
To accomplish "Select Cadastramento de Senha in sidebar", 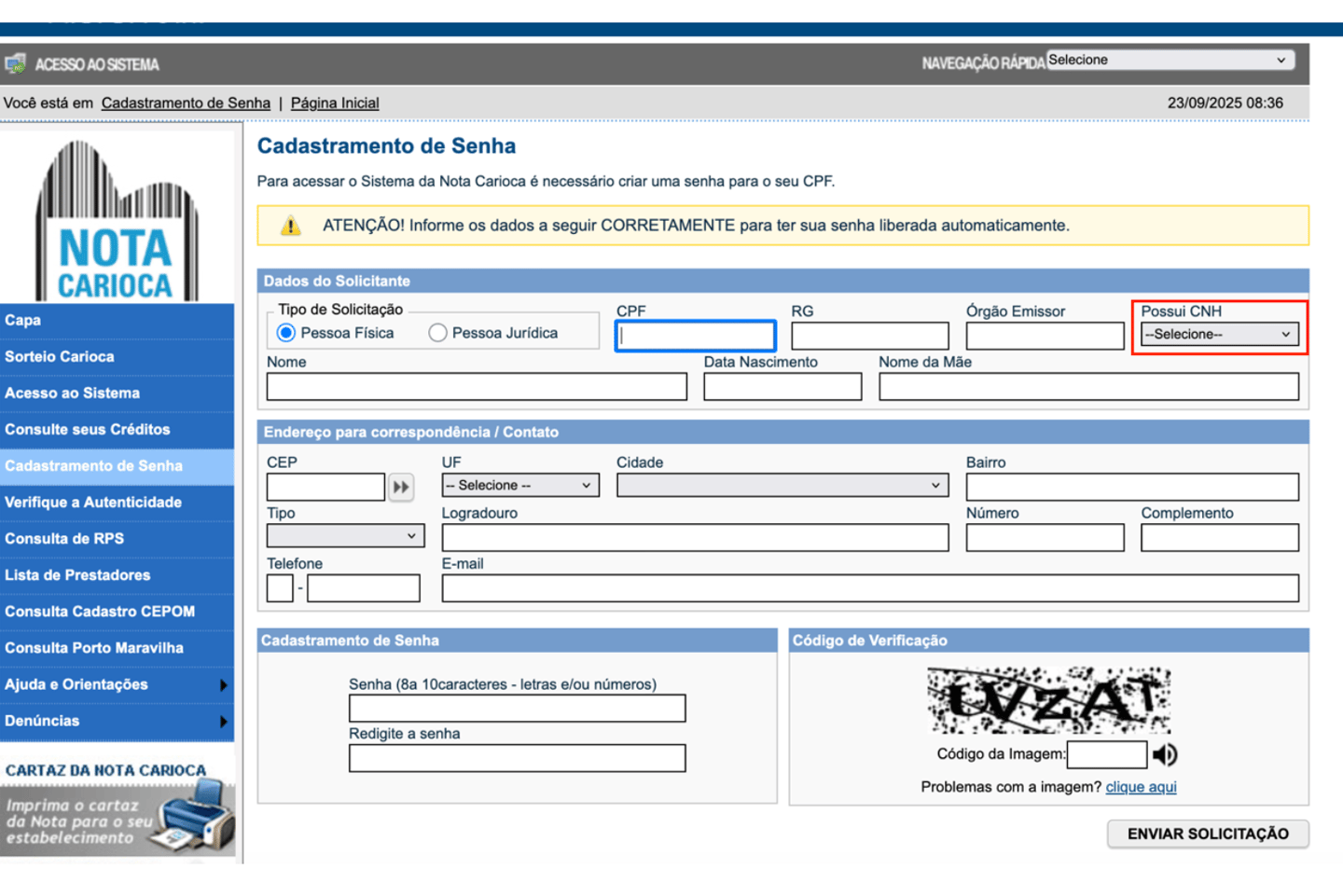I will pos(117,466).
